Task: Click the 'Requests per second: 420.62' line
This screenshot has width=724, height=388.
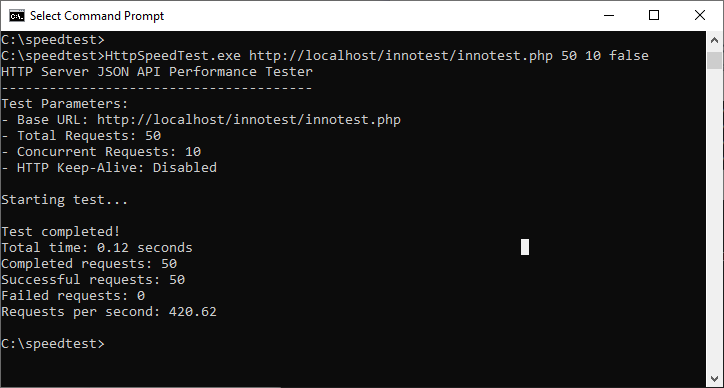Action: [109, 312]
